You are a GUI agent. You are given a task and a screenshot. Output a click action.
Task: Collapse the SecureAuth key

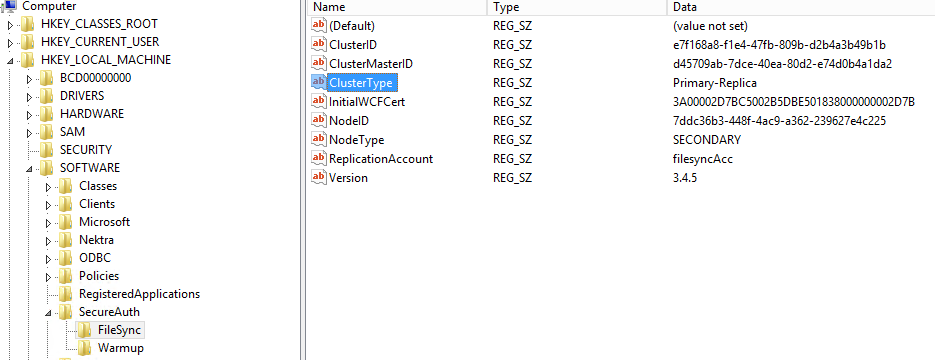tap(49, 313)
